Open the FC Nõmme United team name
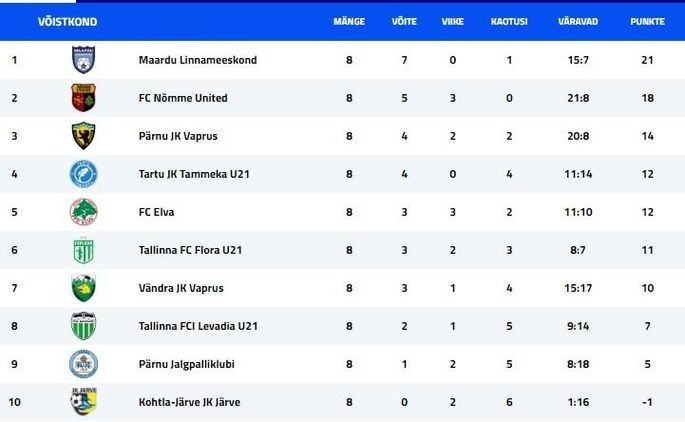The width and height of the screenshot is (685, 422). pos(183,98)
